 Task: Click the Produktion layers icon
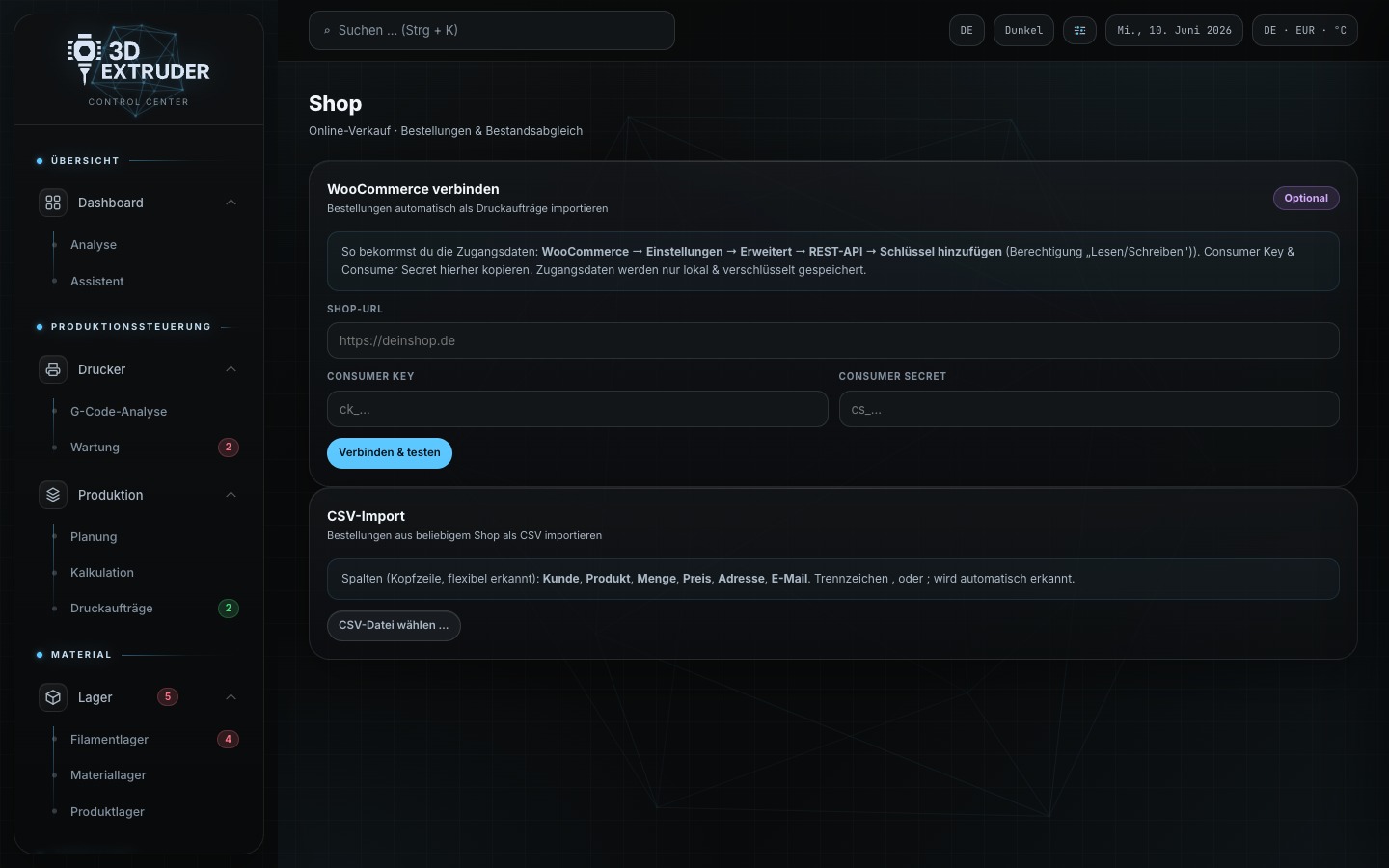pyautogui.click(x=53, y=495)
